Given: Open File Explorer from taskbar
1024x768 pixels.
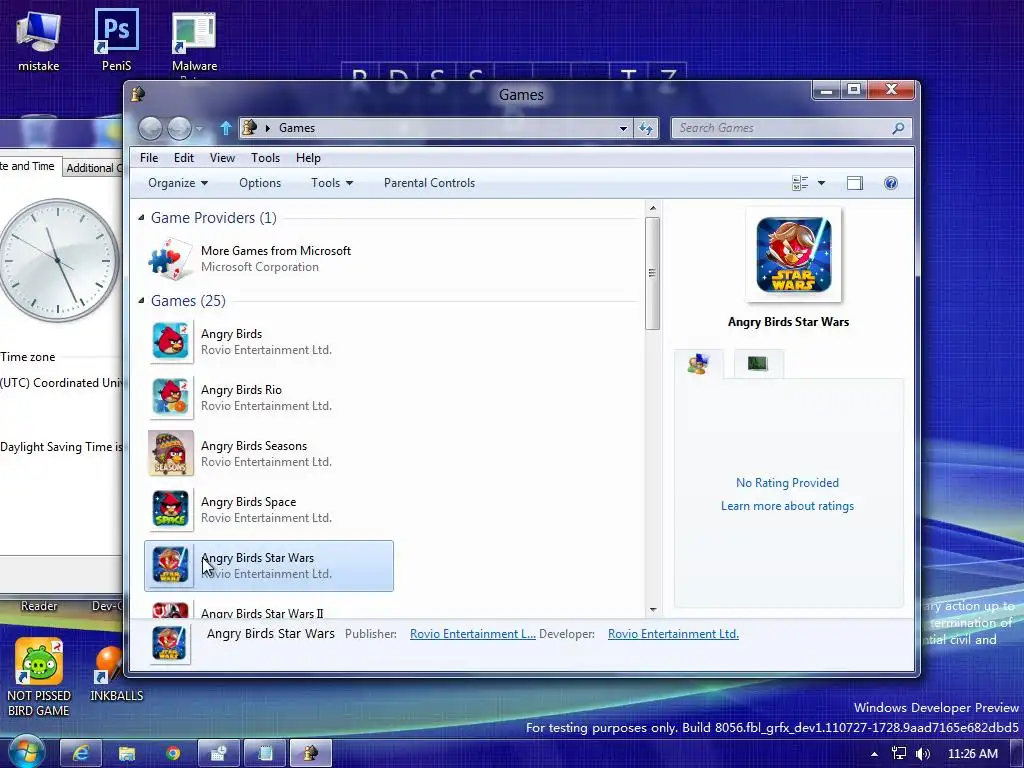Looking at the screenshot, I should pos(127,754).
